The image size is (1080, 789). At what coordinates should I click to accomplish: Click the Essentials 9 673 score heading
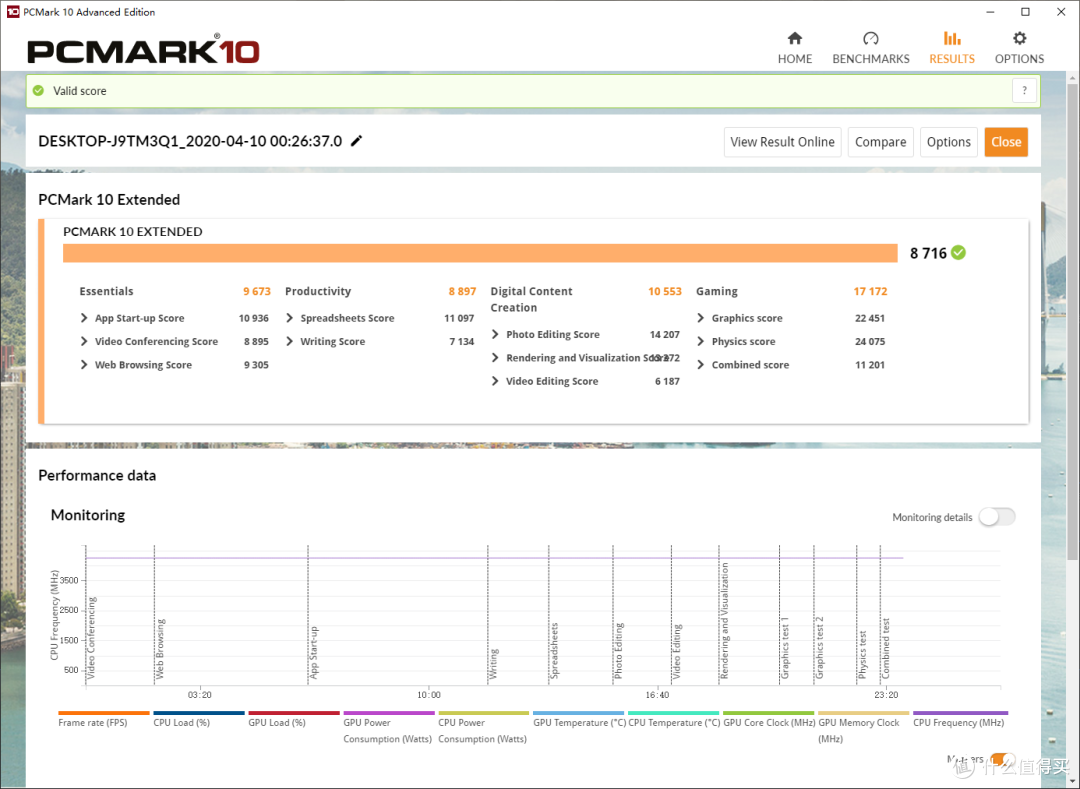pos(175,291)
